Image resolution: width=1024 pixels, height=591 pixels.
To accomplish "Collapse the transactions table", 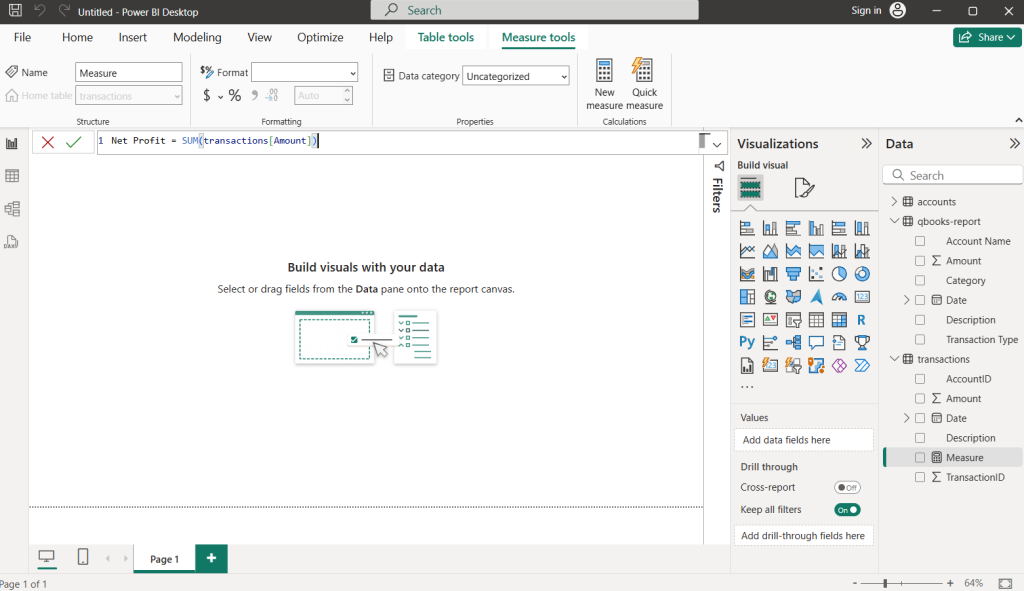I will point(894,359).
